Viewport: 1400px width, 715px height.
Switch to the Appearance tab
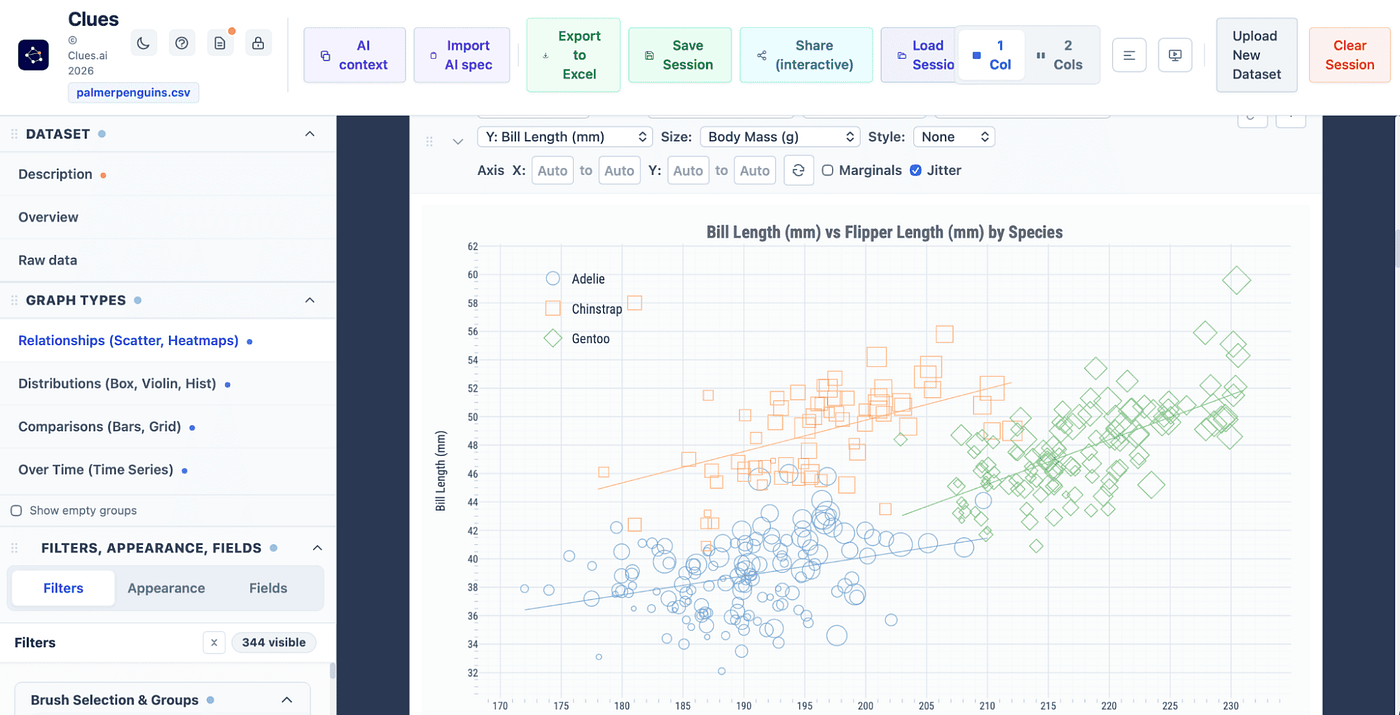click(x=166, y=588)
